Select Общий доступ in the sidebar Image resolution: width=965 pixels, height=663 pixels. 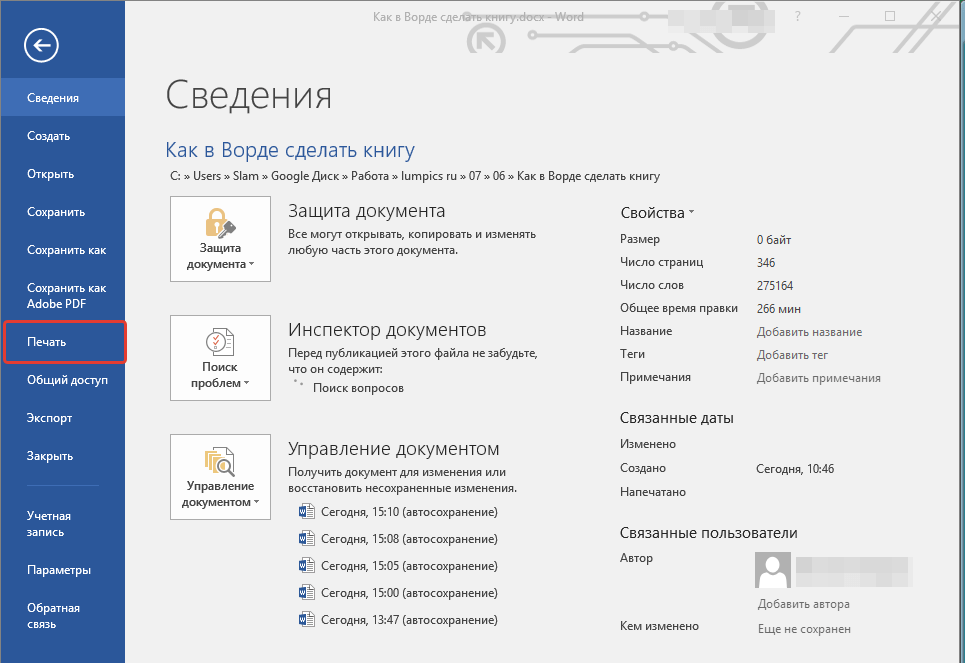point(67,380)
